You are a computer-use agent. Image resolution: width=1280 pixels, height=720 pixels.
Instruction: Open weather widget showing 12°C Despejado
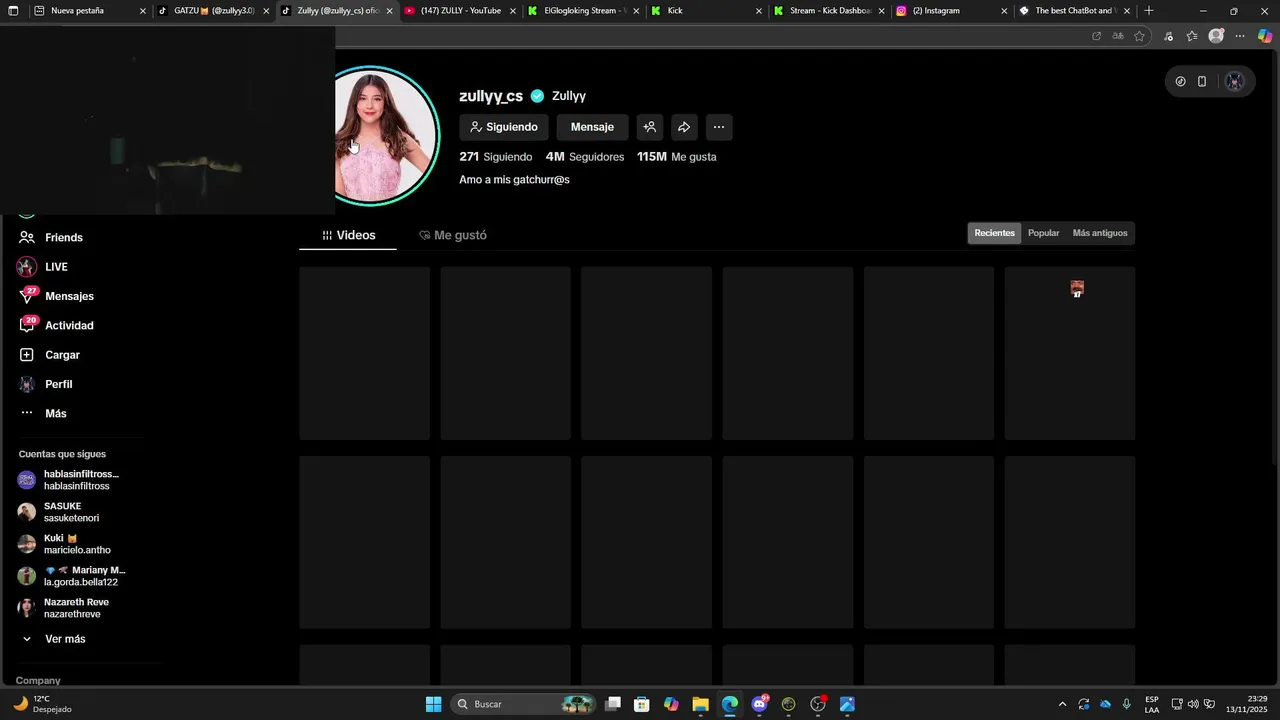point(42,704)
